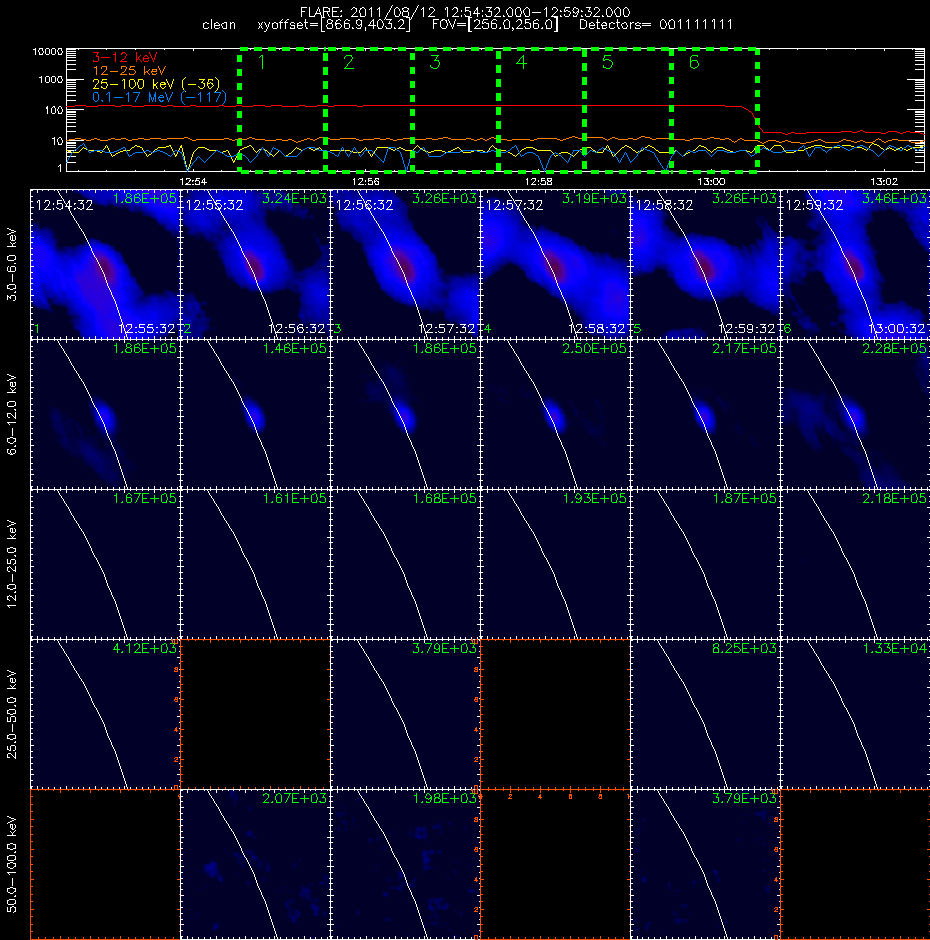Click the 12:54:32 start timestamp
The height and width of the screenshot is (940, 930).
(64, 206)
